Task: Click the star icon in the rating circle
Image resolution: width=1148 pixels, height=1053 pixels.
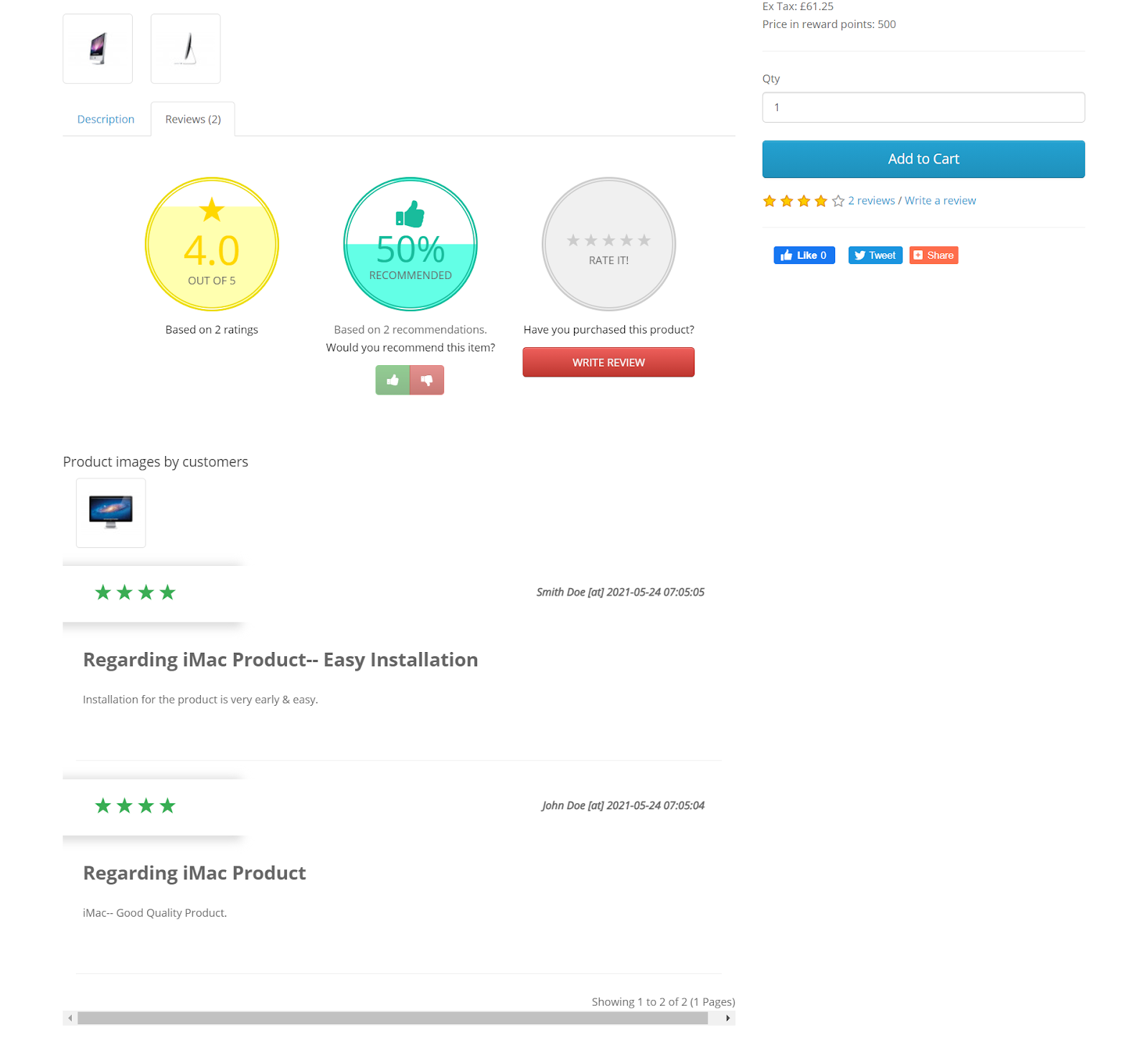Action: click(x=212, y=210)
